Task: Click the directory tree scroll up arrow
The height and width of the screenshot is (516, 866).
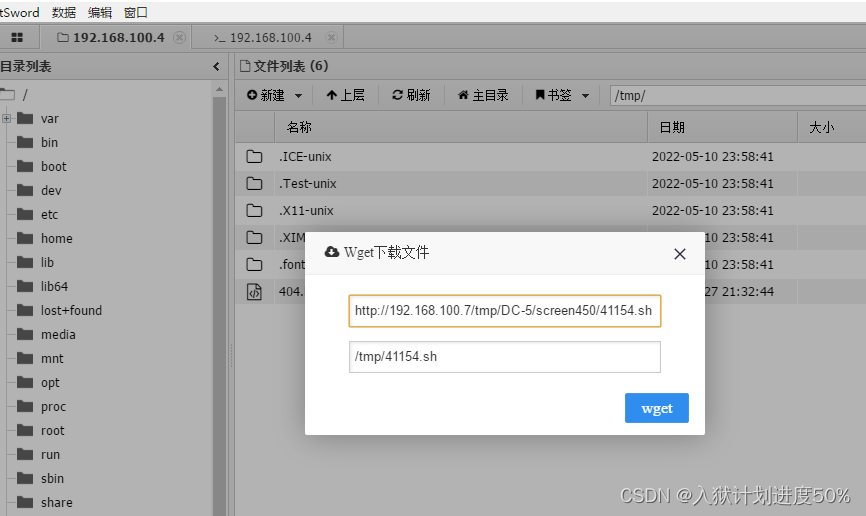Action: coord(219,89)
